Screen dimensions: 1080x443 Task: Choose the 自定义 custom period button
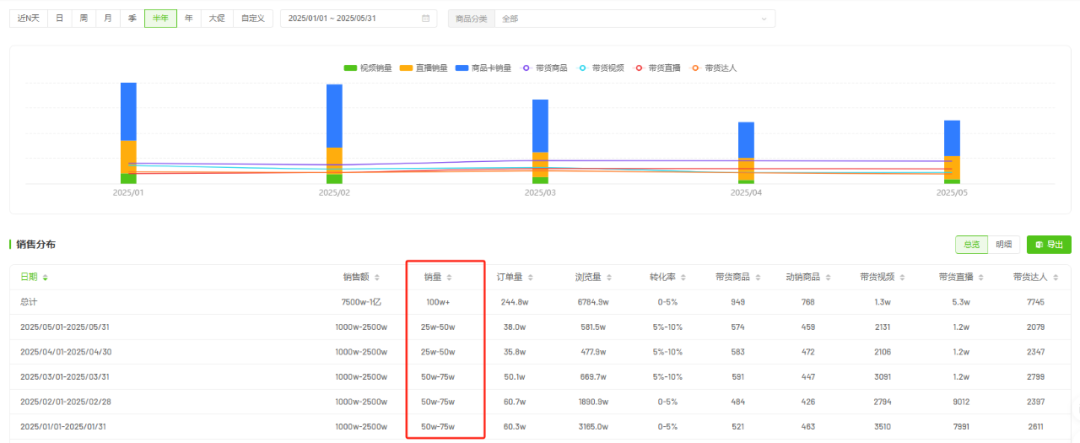click(253, 19)
